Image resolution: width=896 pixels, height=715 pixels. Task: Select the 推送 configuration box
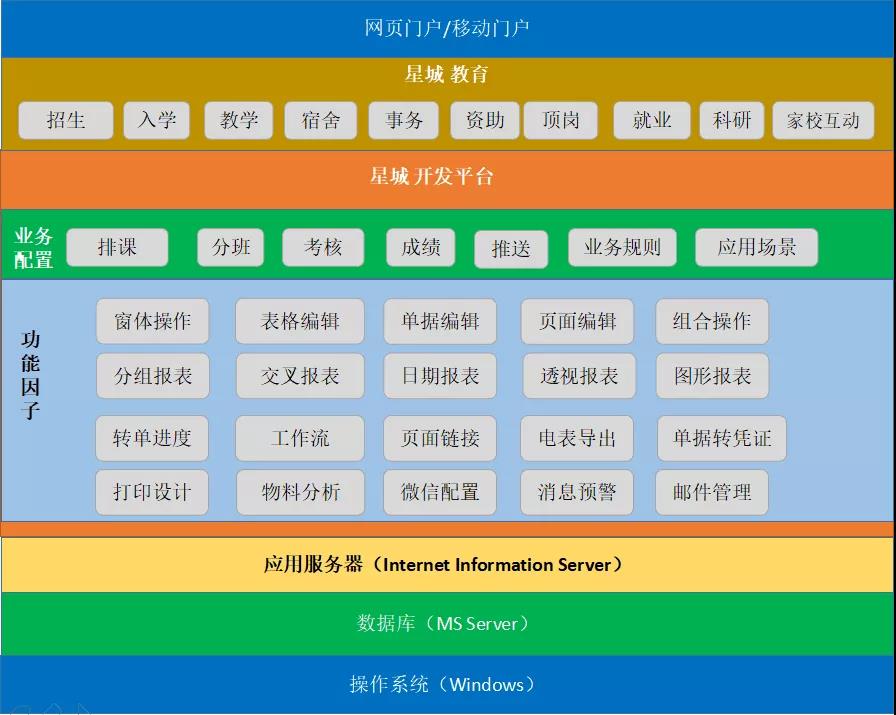point(511,249)
